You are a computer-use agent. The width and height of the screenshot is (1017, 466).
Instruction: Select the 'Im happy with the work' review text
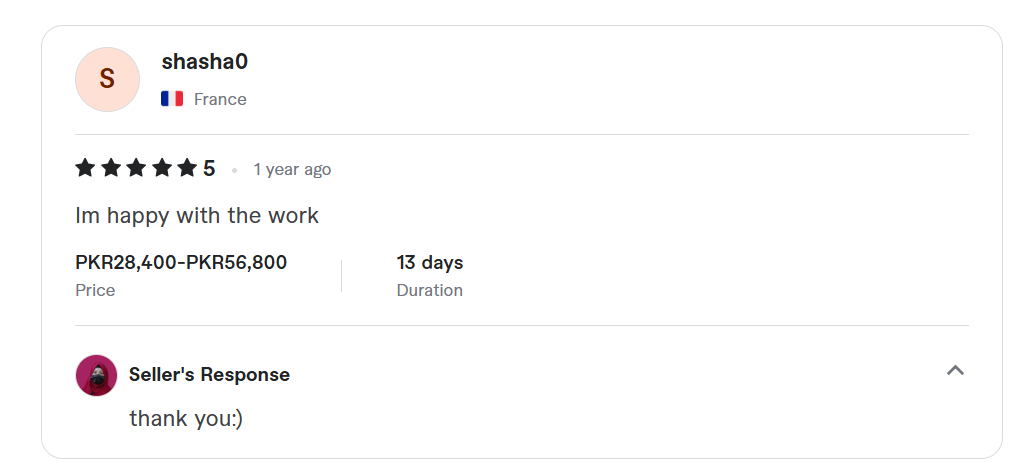(197, 215)
